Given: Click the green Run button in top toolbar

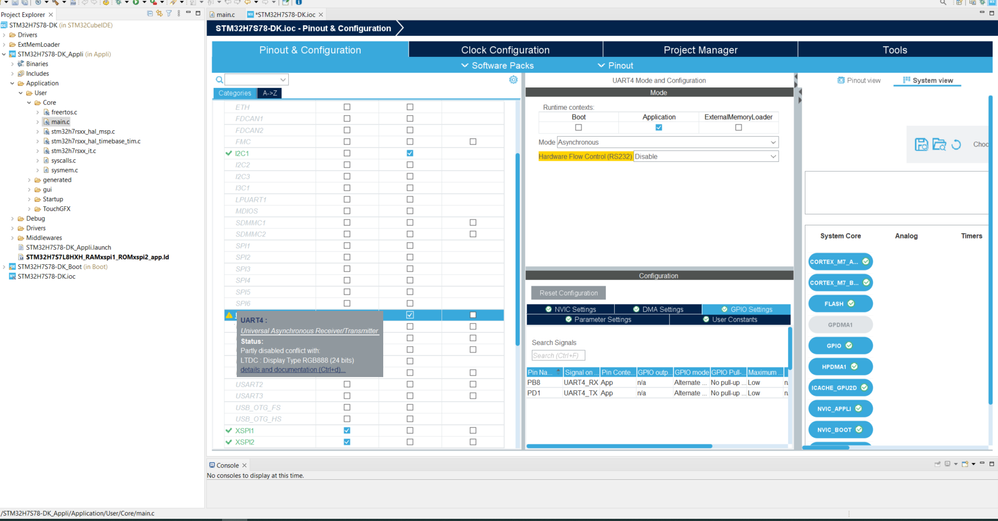Looking at the screenshot, I should coord(136,3).
